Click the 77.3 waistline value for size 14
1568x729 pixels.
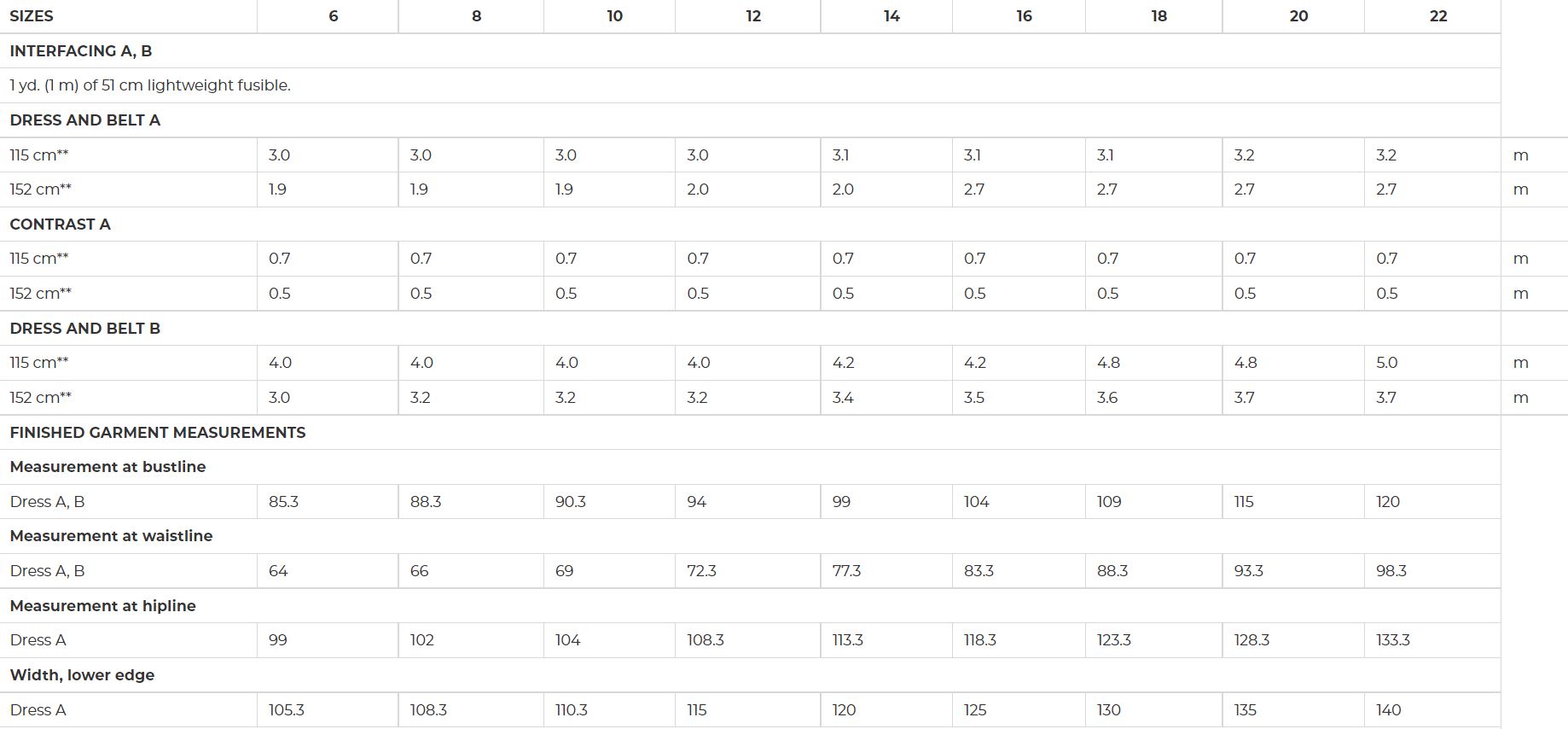[x=846, y=571]
